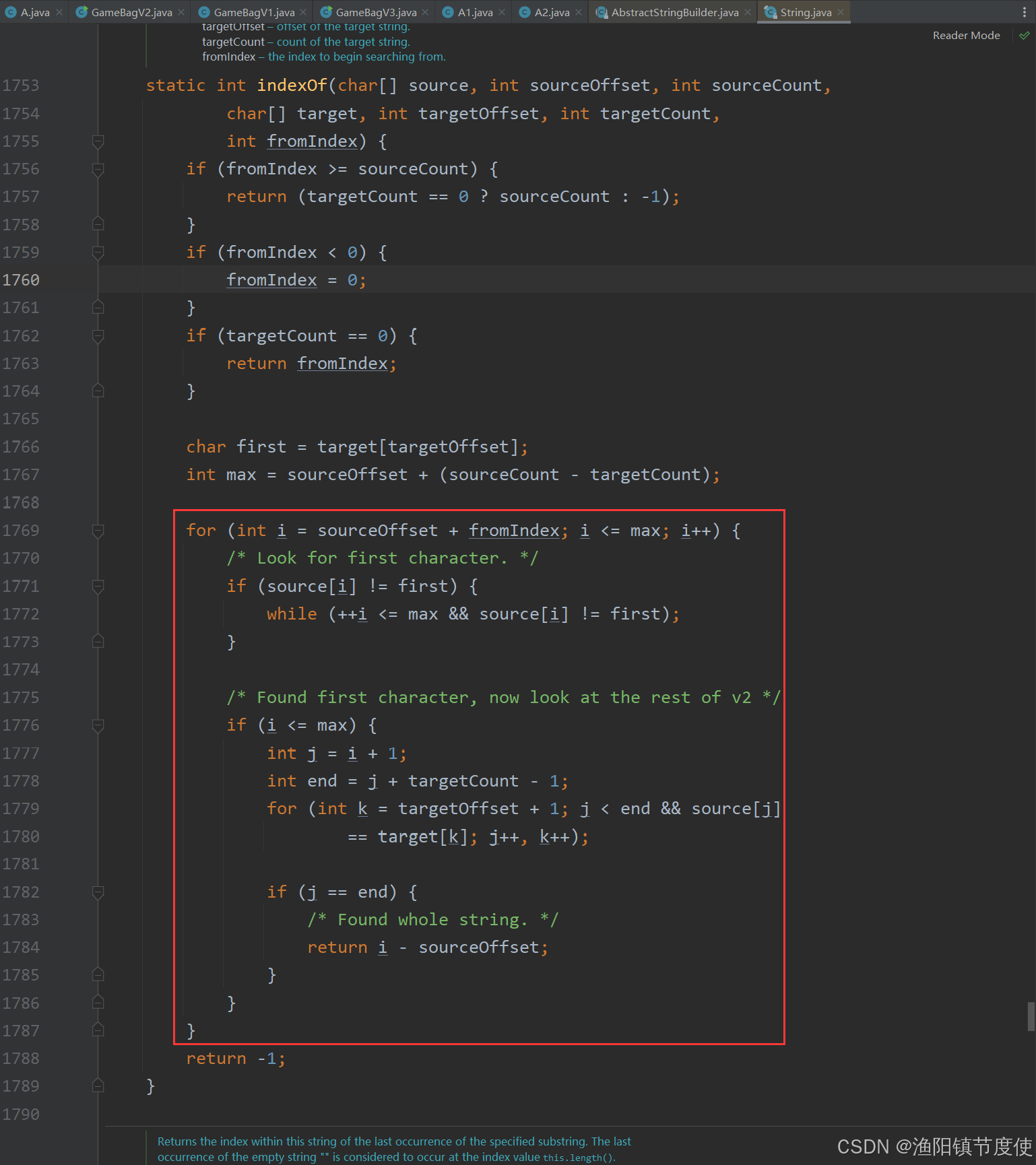Click 'char first' variable declaration
The width and height of the screenshot is (1036, 1165).
click(236, 447)
